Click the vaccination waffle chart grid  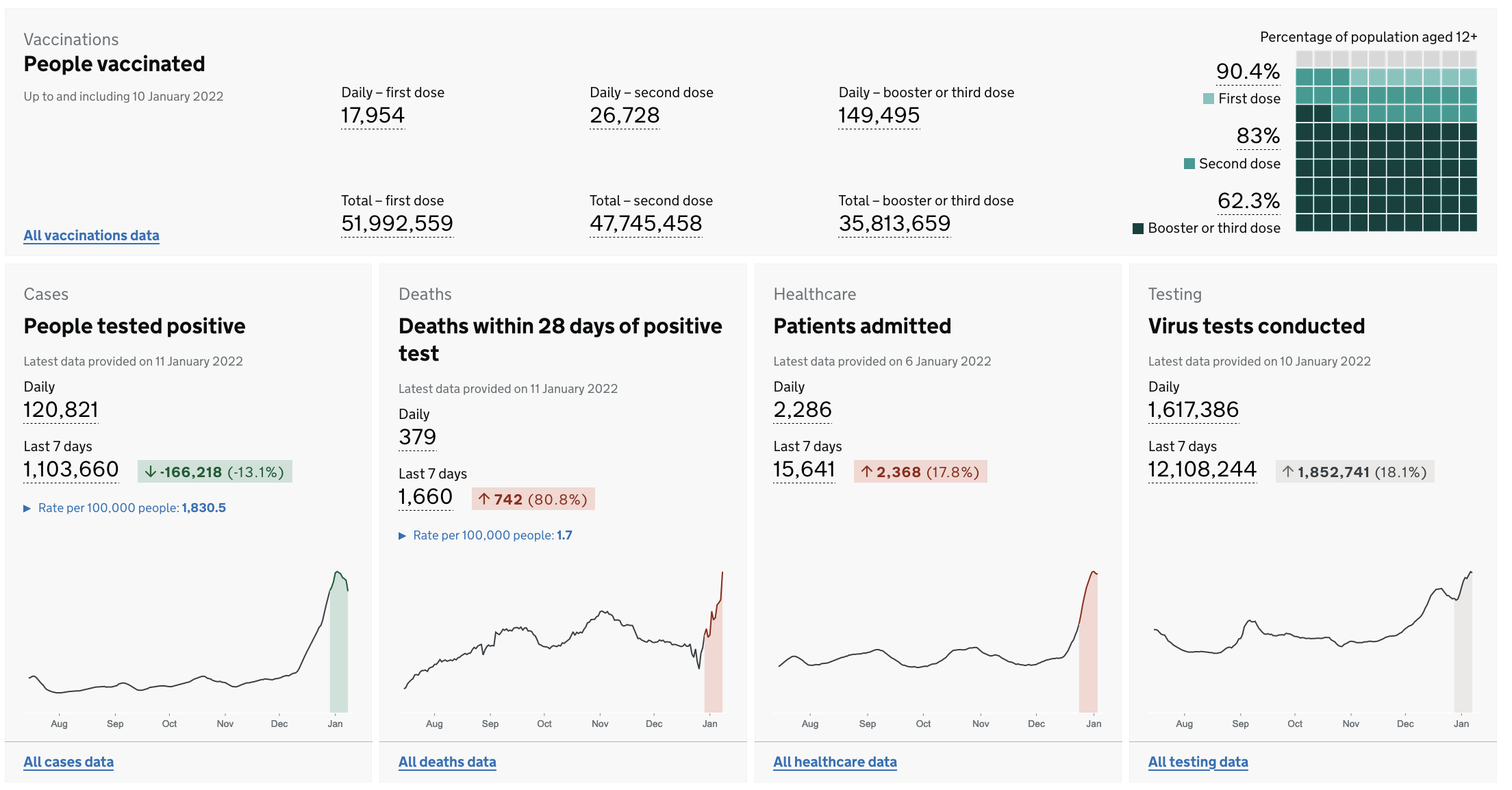(1386, 141)
